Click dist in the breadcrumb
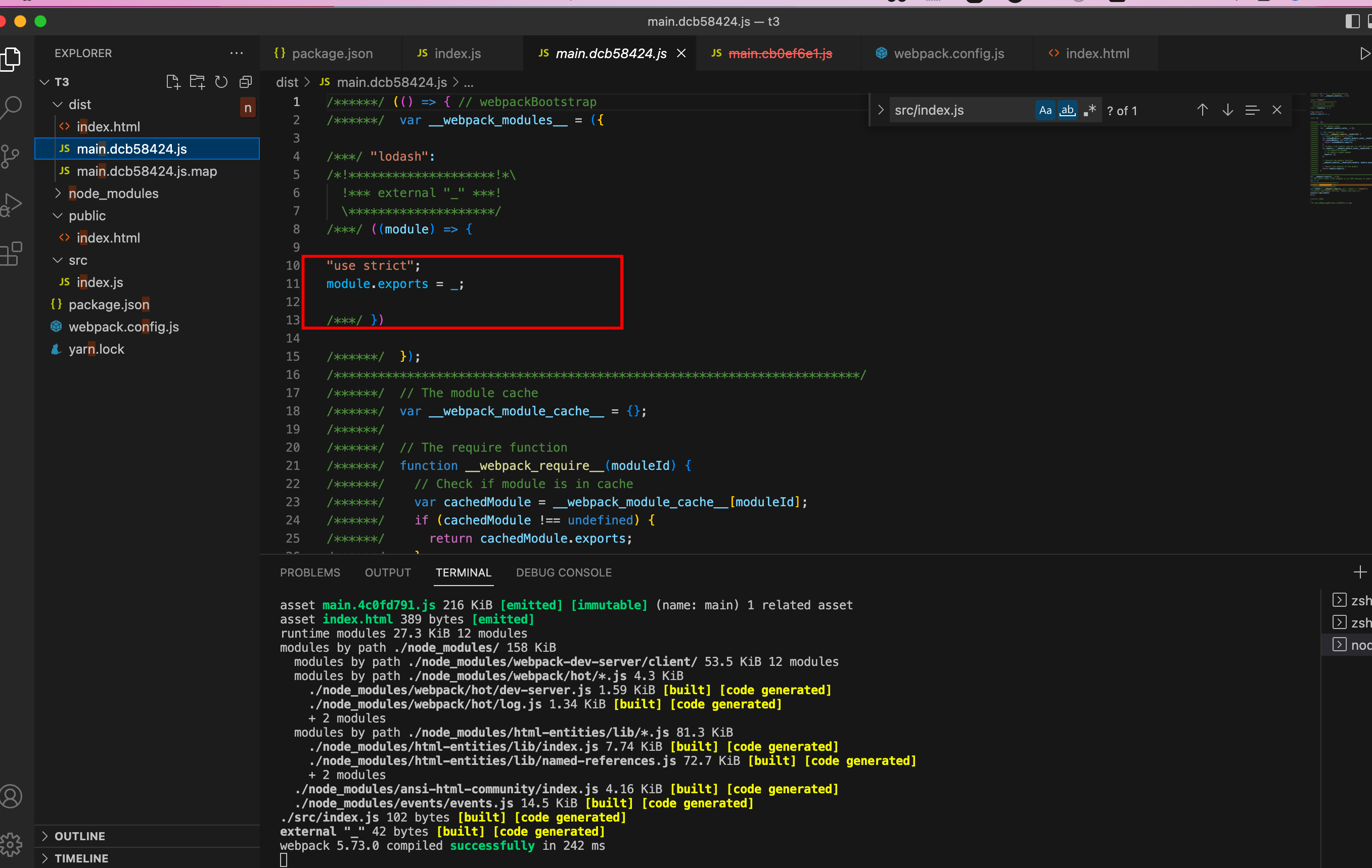The height and width of the screenshot is (868, 1372). [x=287, y=82]
